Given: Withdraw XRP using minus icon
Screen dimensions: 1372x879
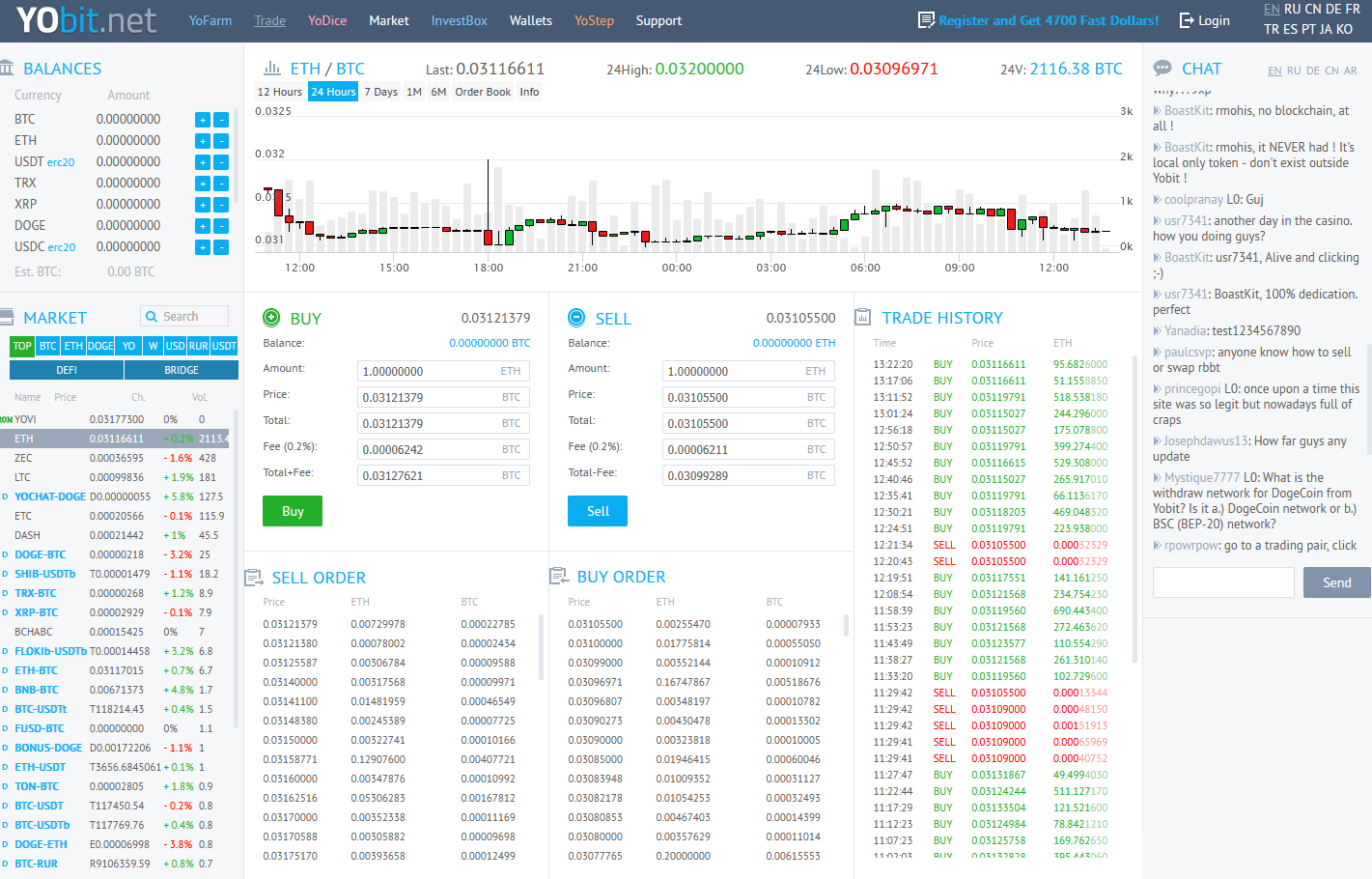Looking at the screenshot, I should click(221, 205).
